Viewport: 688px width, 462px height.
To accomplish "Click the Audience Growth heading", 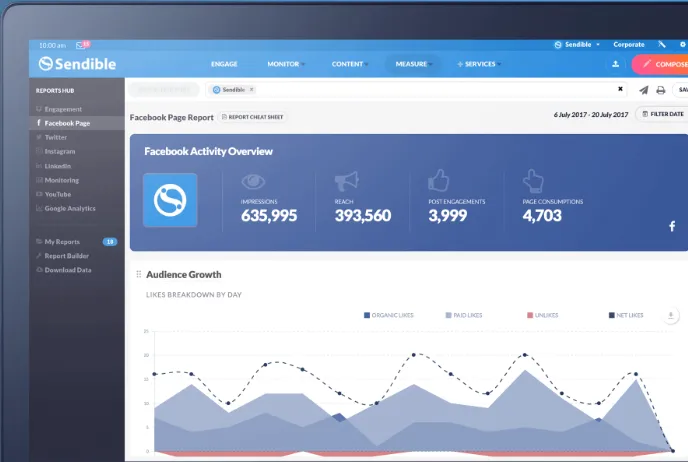I will [x=184, y=275].
